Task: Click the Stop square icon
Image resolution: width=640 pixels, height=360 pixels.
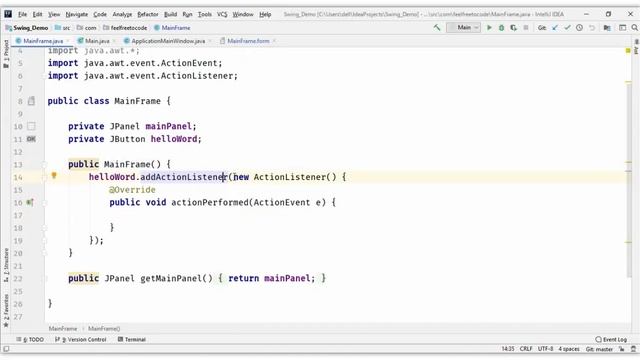Action: 526,28
